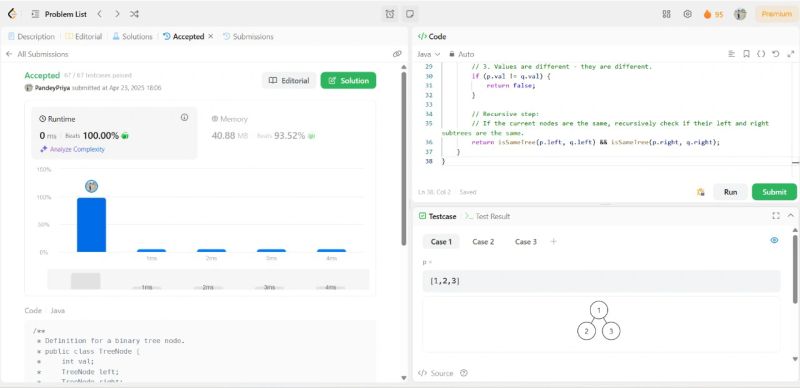Click the format code icon in editor
The height and width of the screenshot is (388, 800).
[x=732, y=54]
